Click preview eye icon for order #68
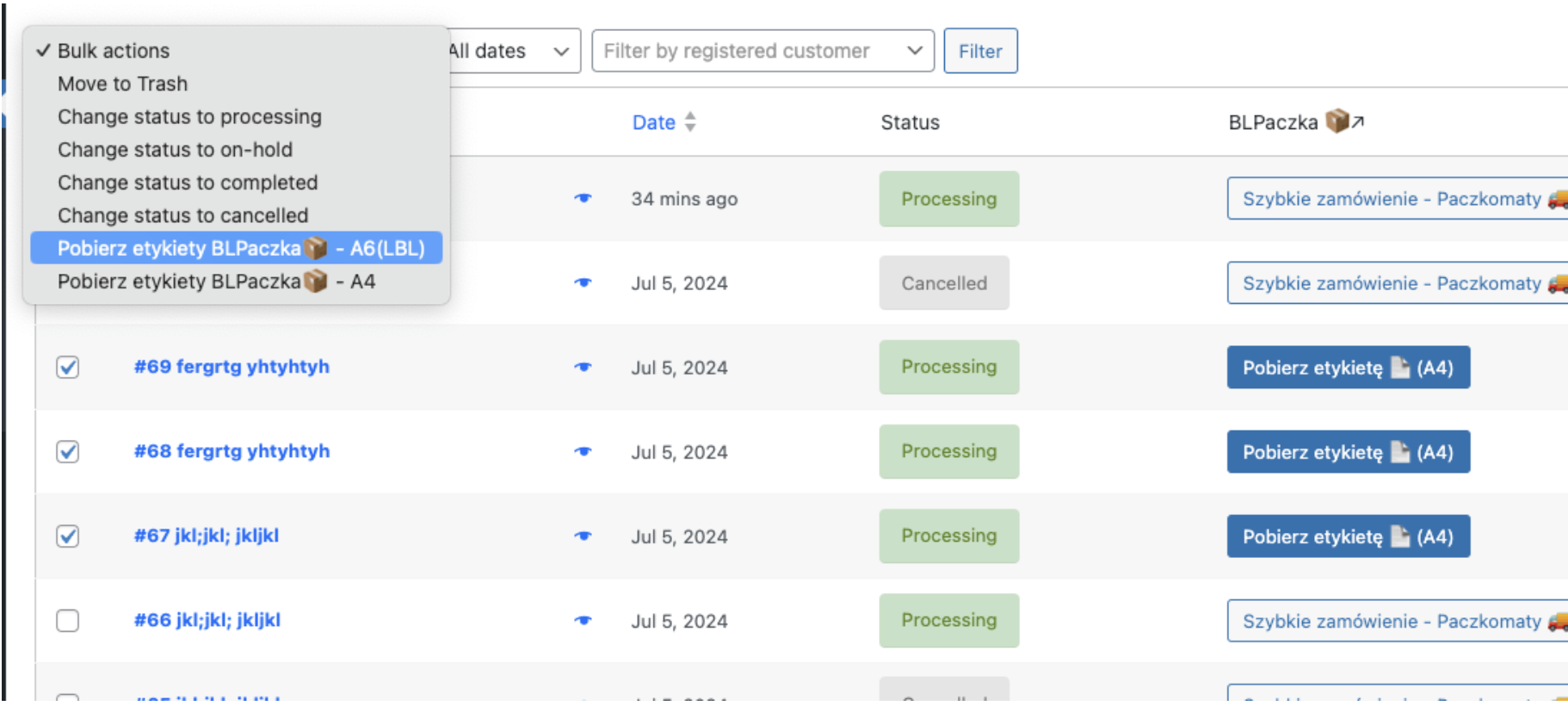The height and width of the screenshot is (706, 1568). [x=583, y=451]
